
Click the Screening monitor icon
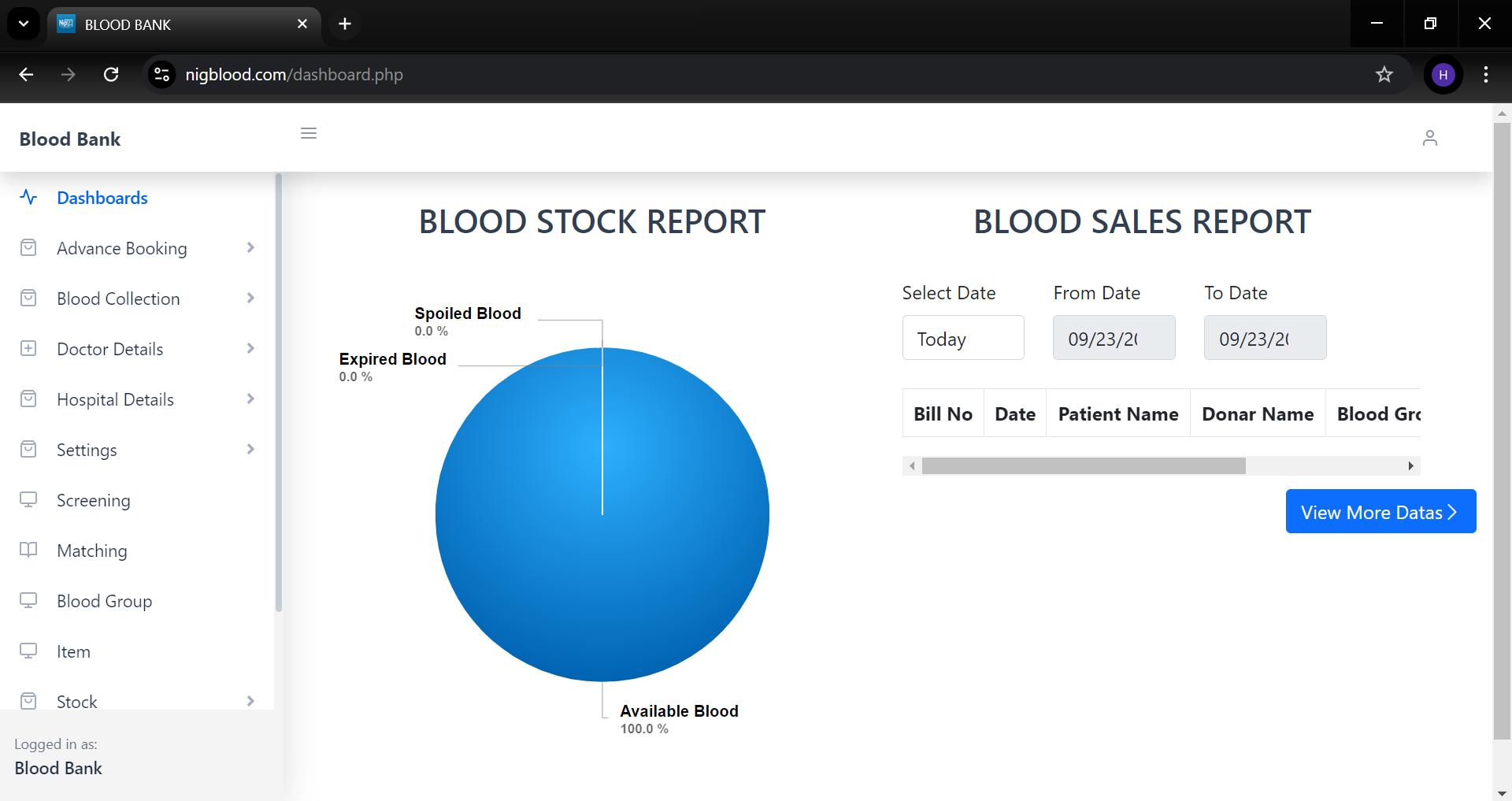click(28, 499)
